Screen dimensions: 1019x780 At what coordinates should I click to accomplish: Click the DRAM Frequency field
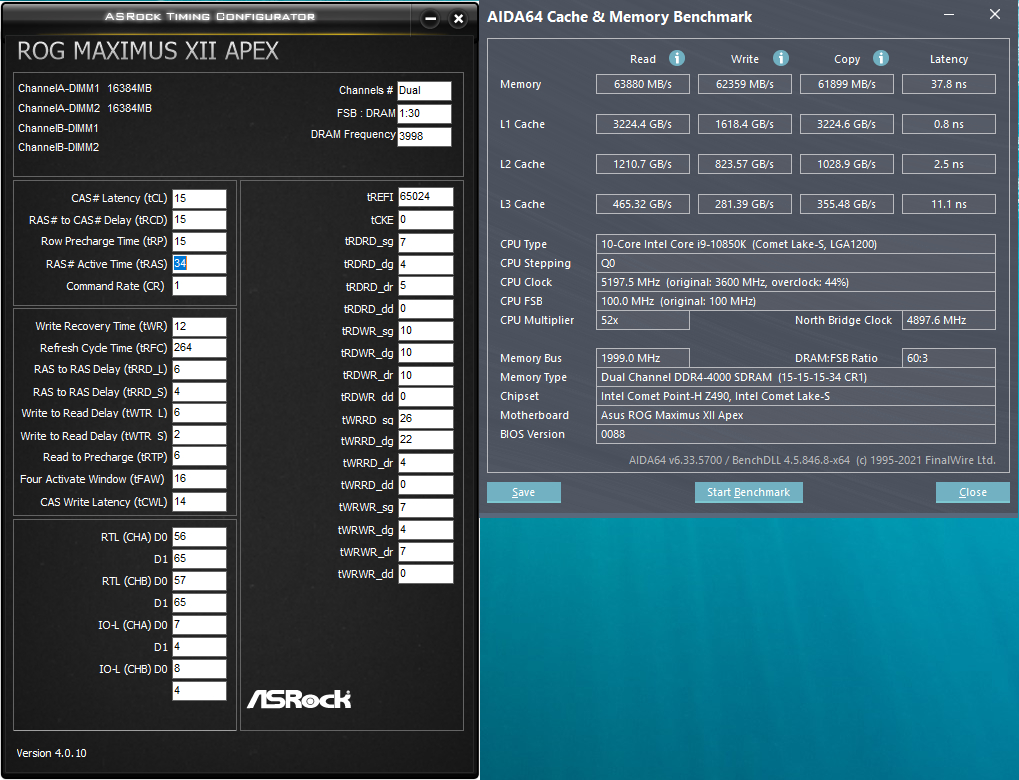(x=424, y=136)
